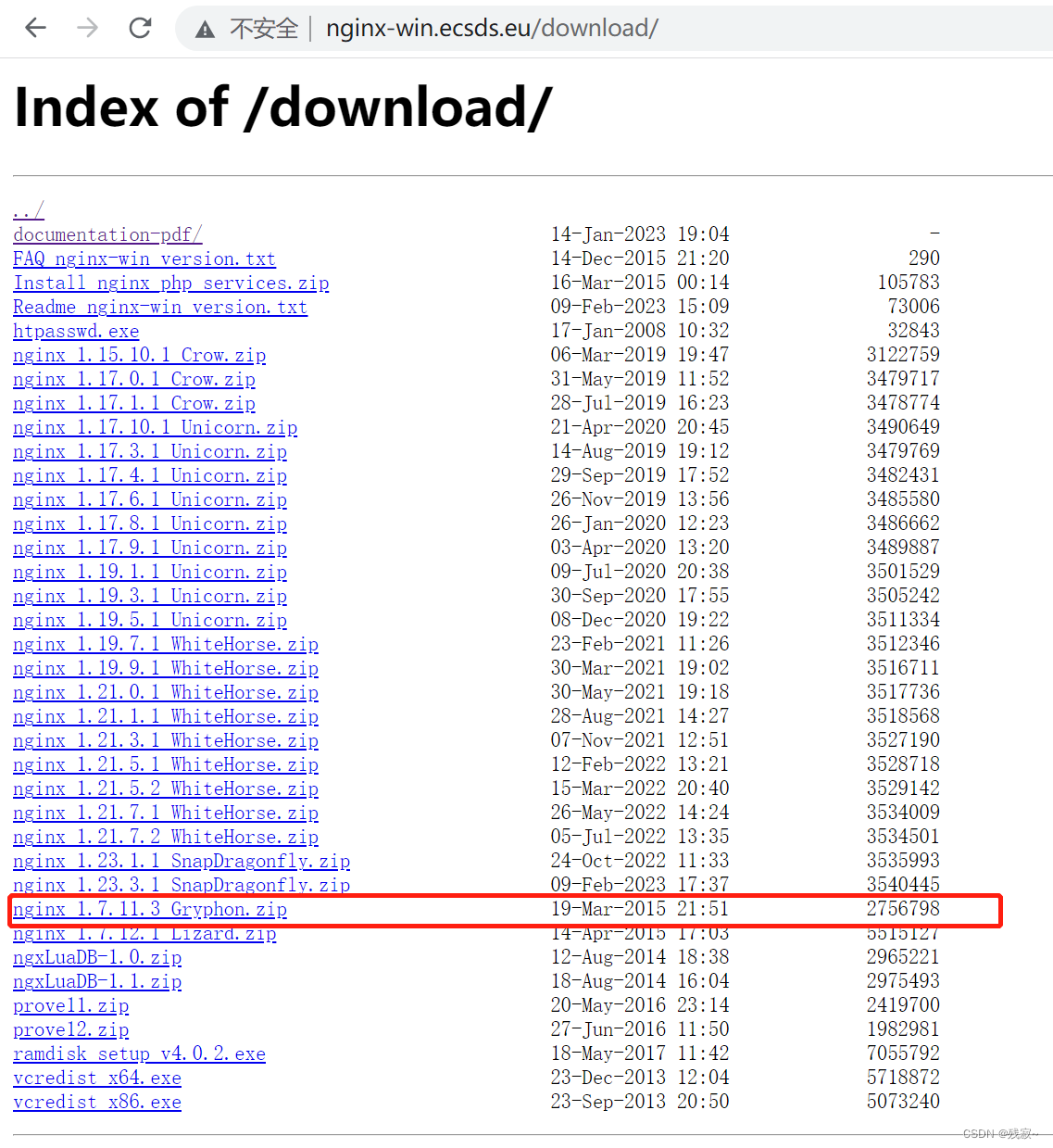Image resolution: width=1053 pixels, height=1148 pixels.
Task: Download prove11.zip
Action: (x=70, y=1005)
